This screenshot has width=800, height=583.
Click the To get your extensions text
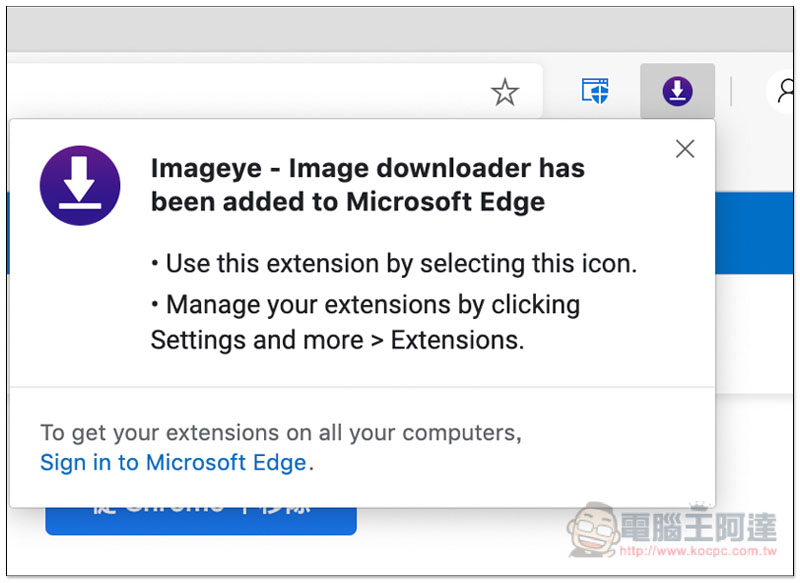[281, 433]
